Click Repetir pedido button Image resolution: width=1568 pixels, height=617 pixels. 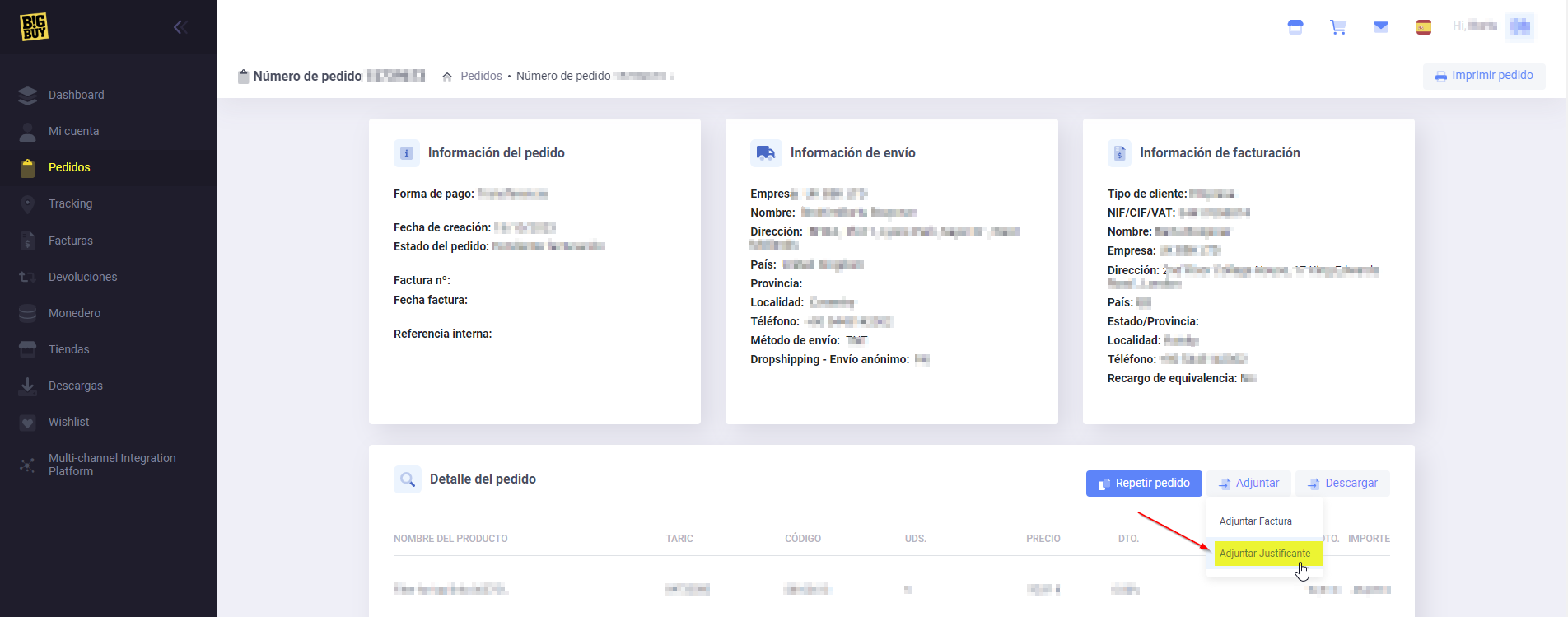(1144, 484)
